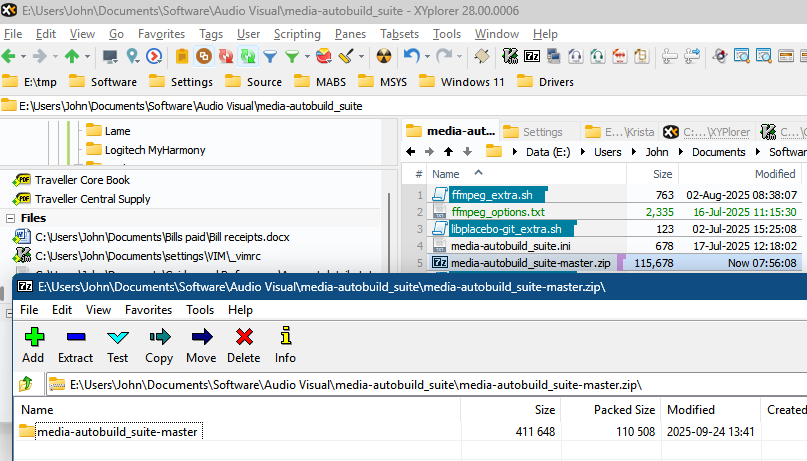The width and height of the screenshot is (807, 461).
Task: Switch to the C:...\XYplorer tab
Action: click(707, 132)
